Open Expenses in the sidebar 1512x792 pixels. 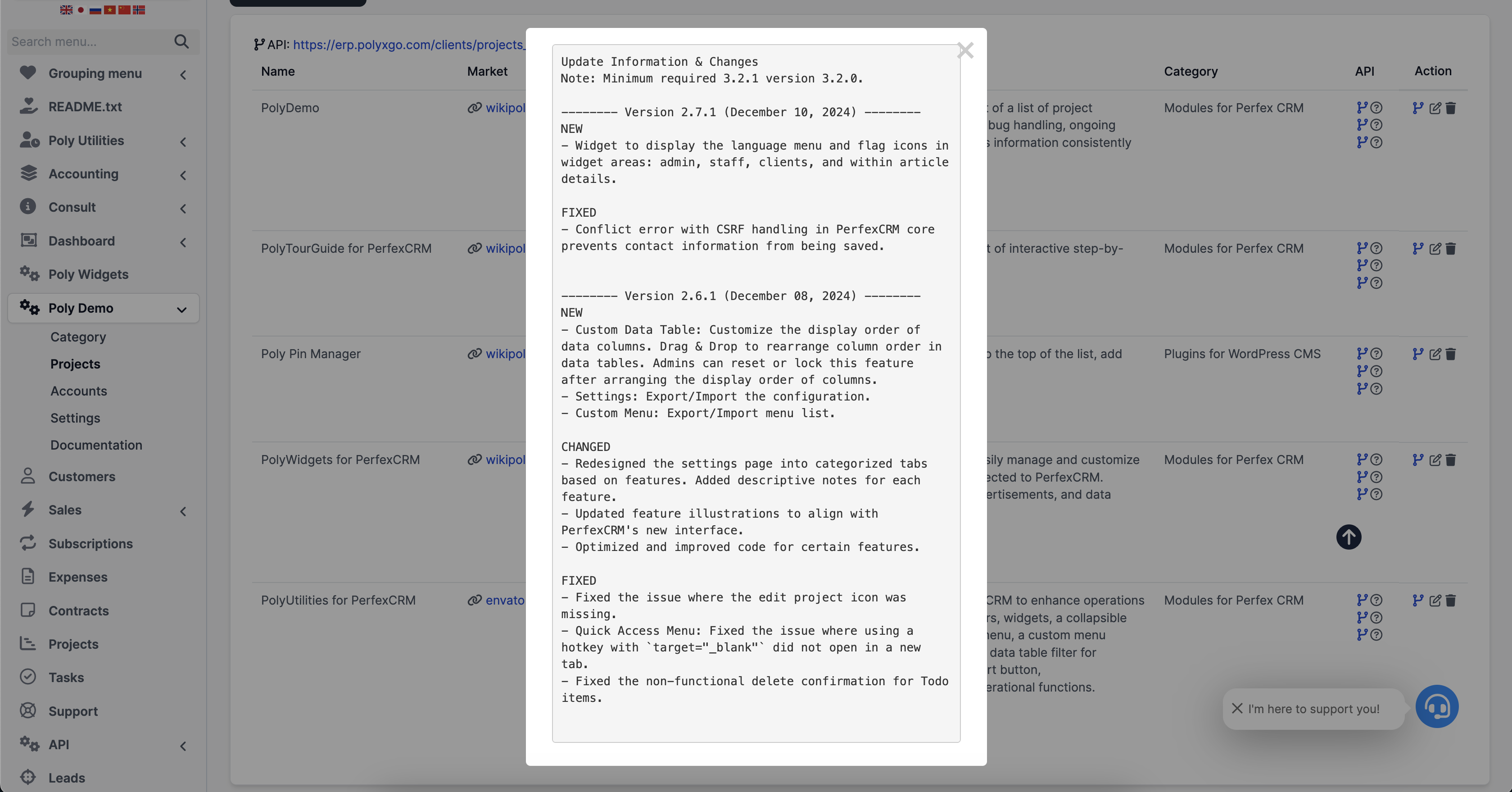click(x=78, y=577)
